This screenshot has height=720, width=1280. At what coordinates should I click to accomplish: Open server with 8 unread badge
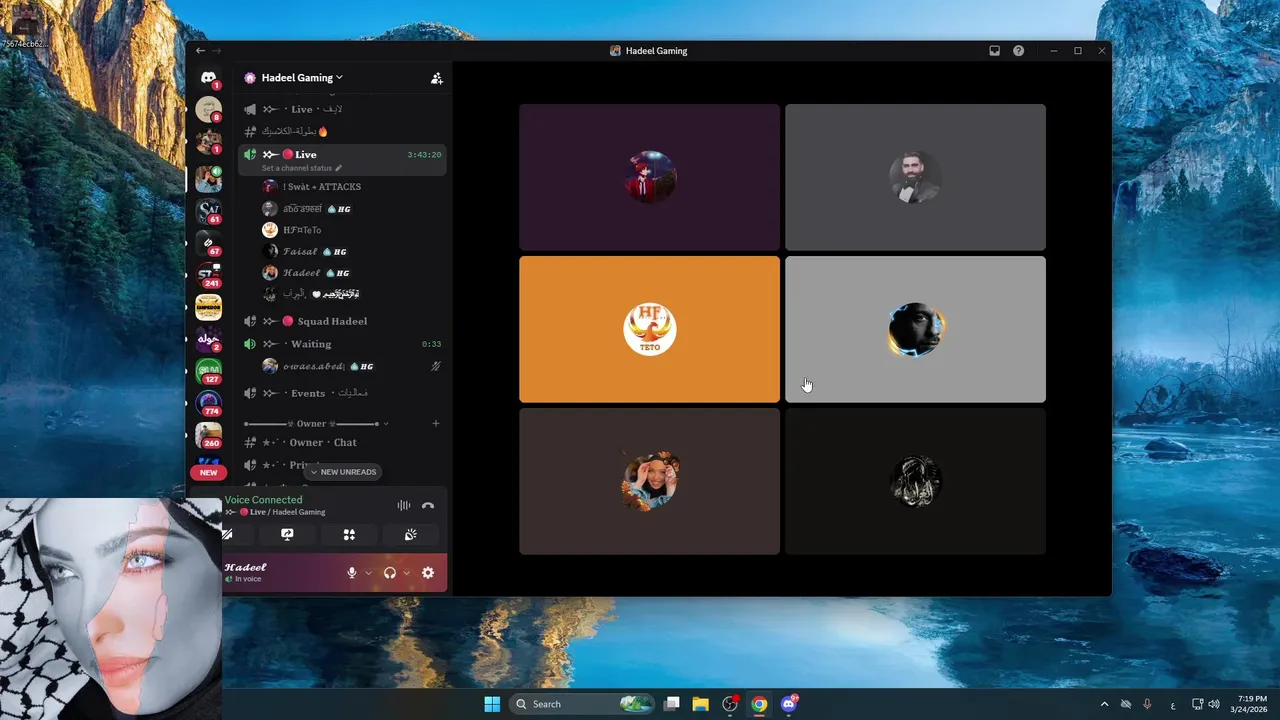tap(209, 109)
